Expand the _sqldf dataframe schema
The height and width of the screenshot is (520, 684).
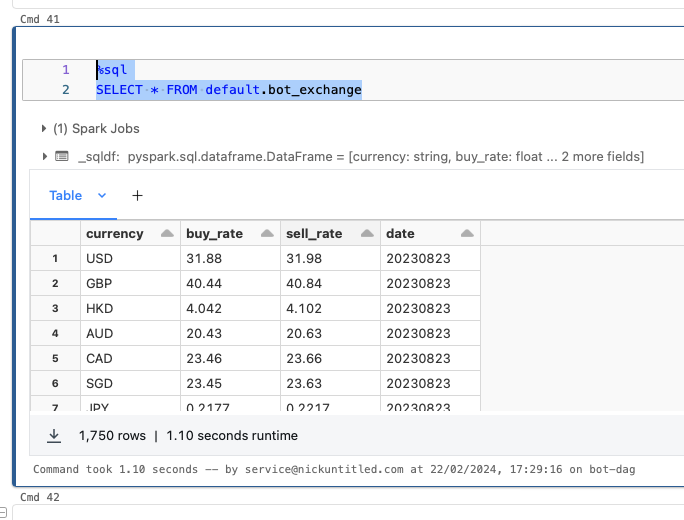pos(44,157)
